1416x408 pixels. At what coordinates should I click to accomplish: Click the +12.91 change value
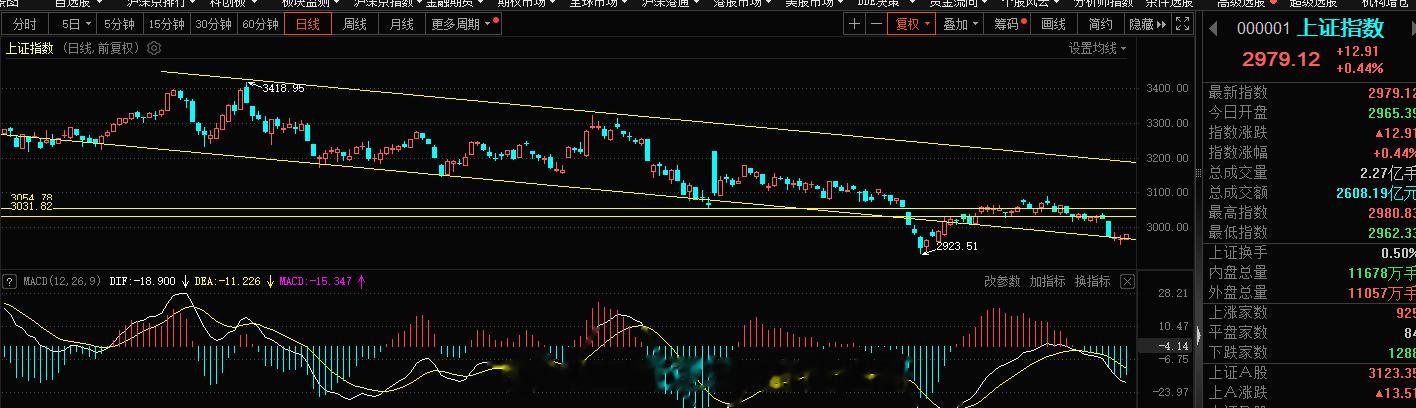(x=1358, y=50)
